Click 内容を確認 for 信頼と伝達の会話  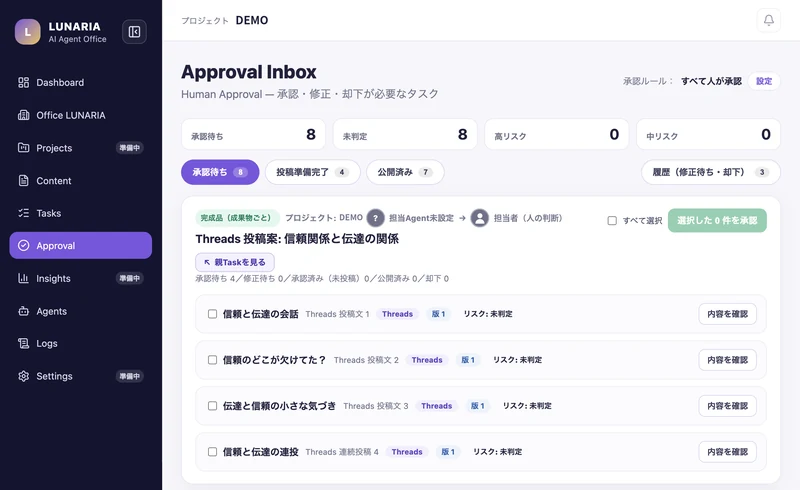coord(727,314)
